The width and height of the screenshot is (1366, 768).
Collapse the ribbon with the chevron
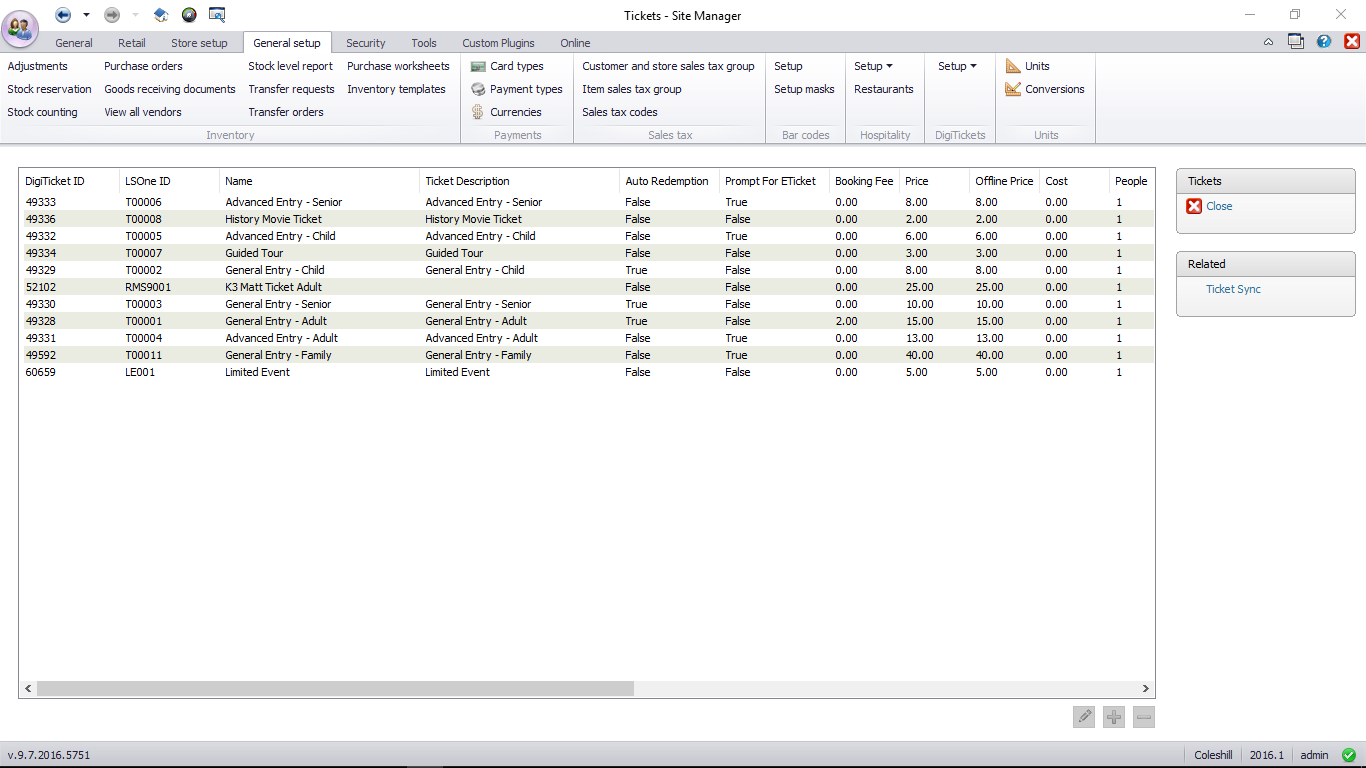[1268, 42]
